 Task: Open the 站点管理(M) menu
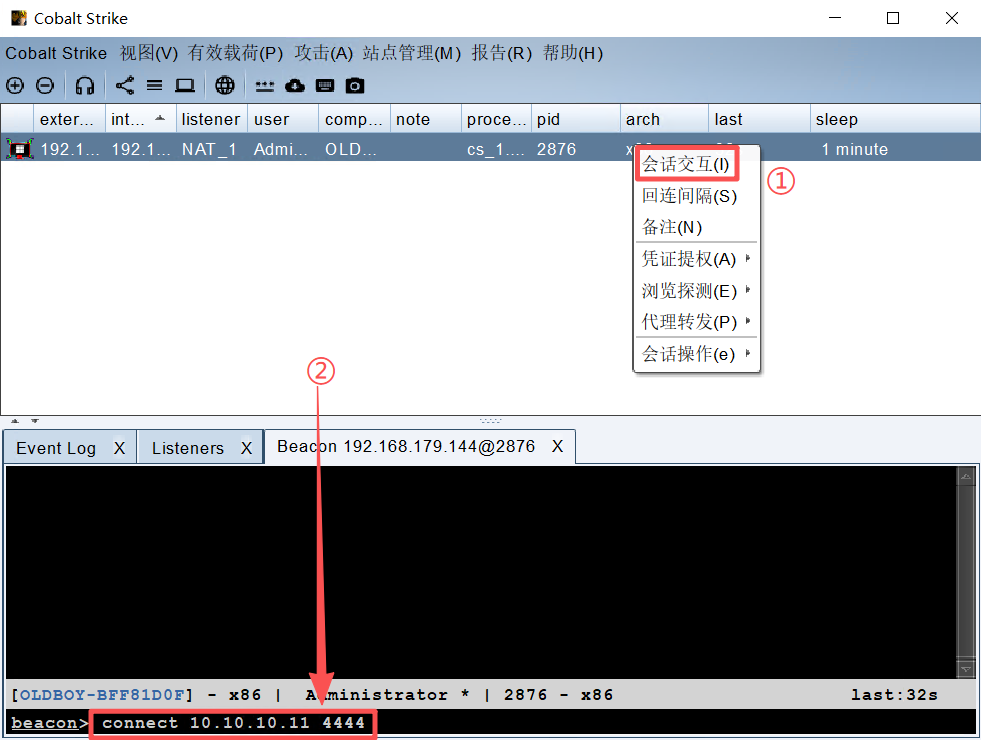pos(412,53)
